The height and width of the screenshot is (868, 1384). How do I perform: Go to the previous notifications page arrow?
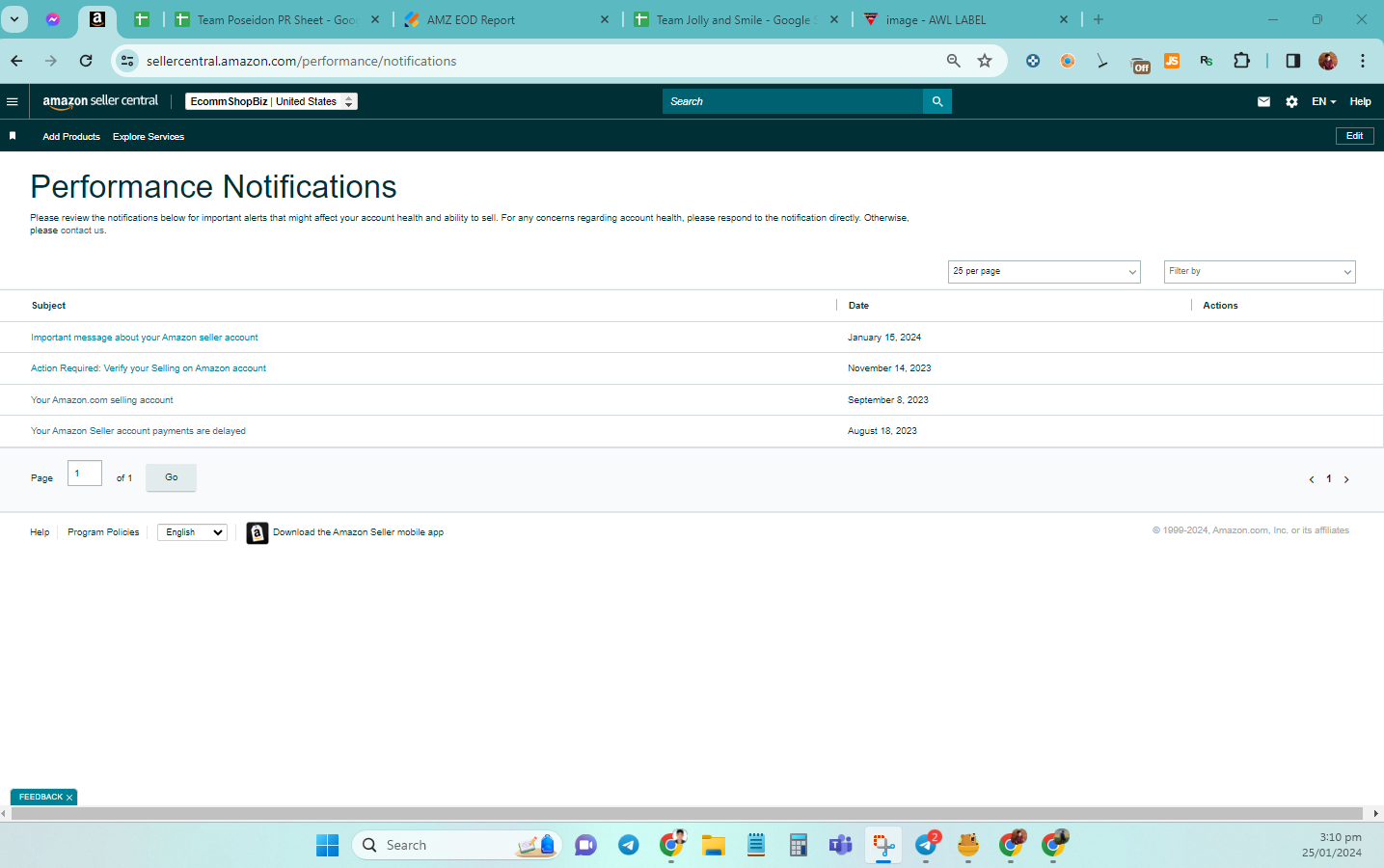coord(1312,479)
